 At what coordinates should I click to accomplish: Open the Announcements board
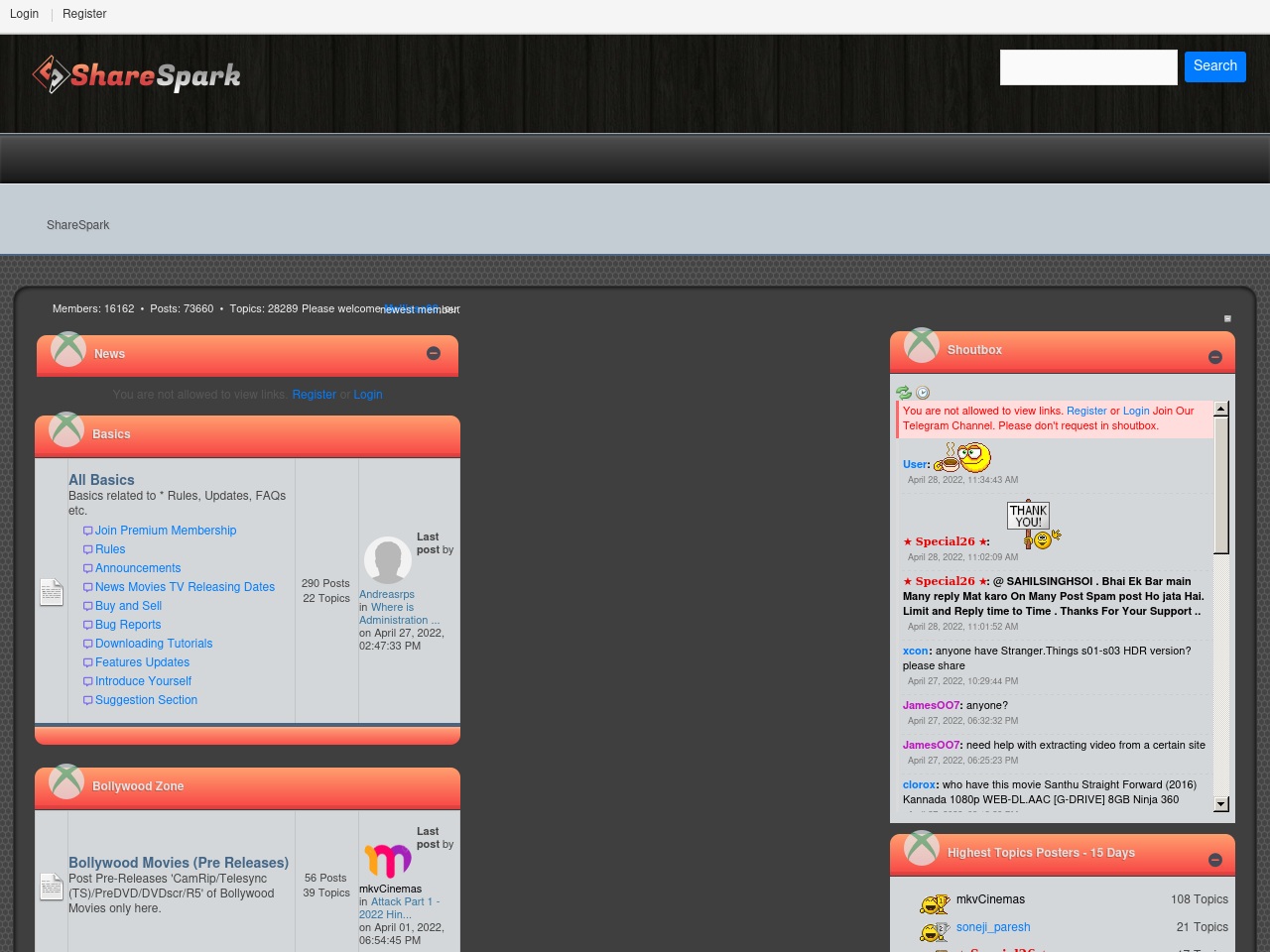click(x=138, y=568)
